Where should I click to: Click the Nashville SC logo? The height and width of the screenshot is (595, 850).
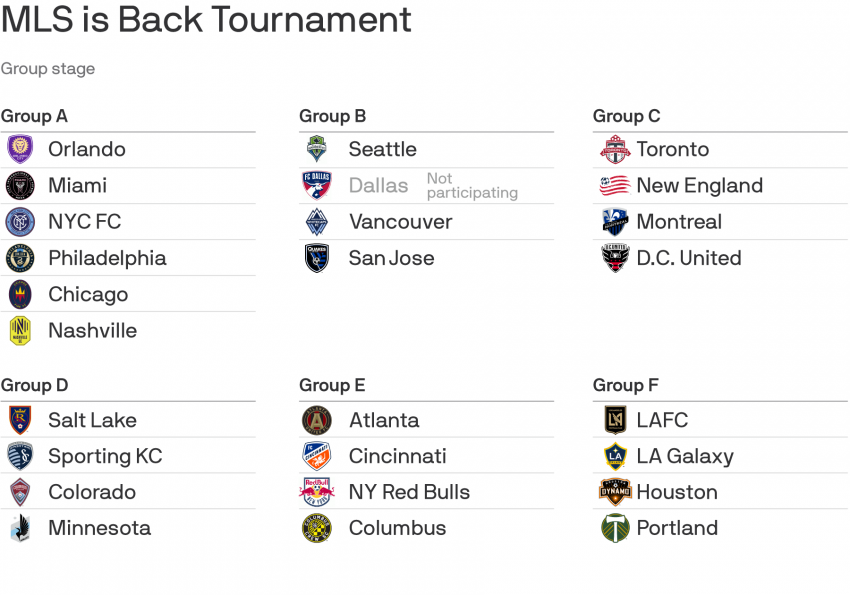click(20, 330)
